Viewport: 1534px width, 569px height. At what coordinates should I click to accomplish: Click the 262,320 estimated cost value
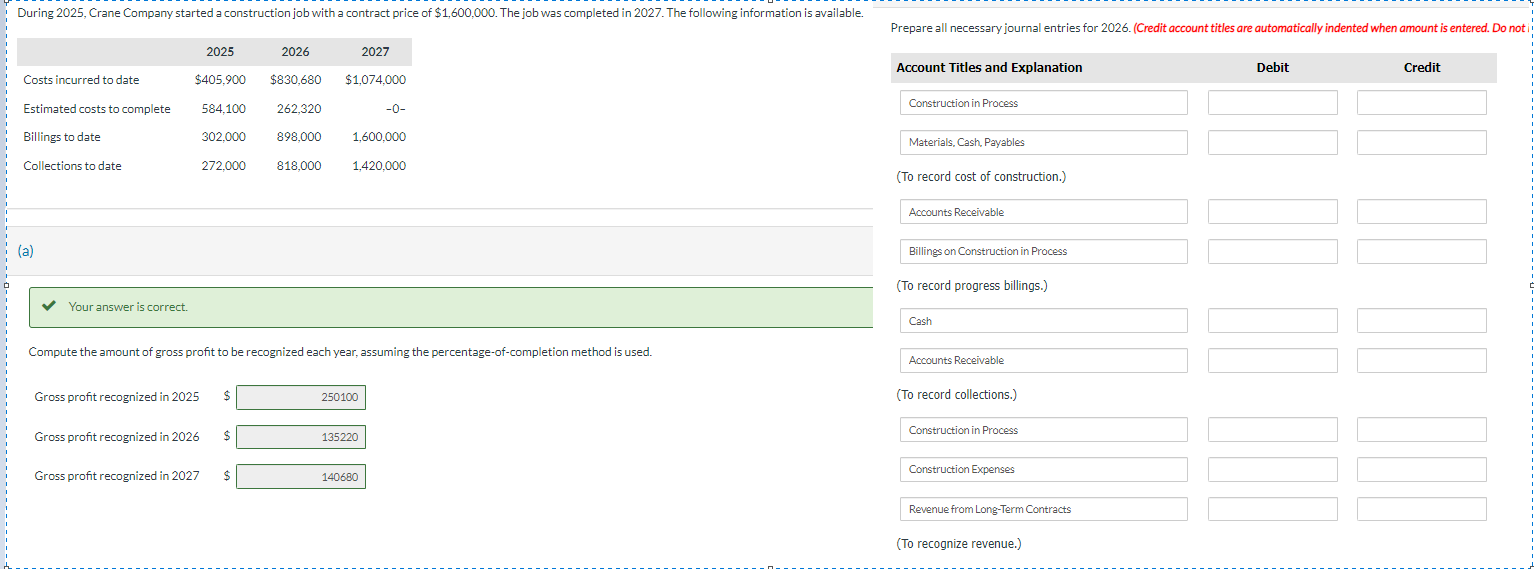click(x=299, y=109)
